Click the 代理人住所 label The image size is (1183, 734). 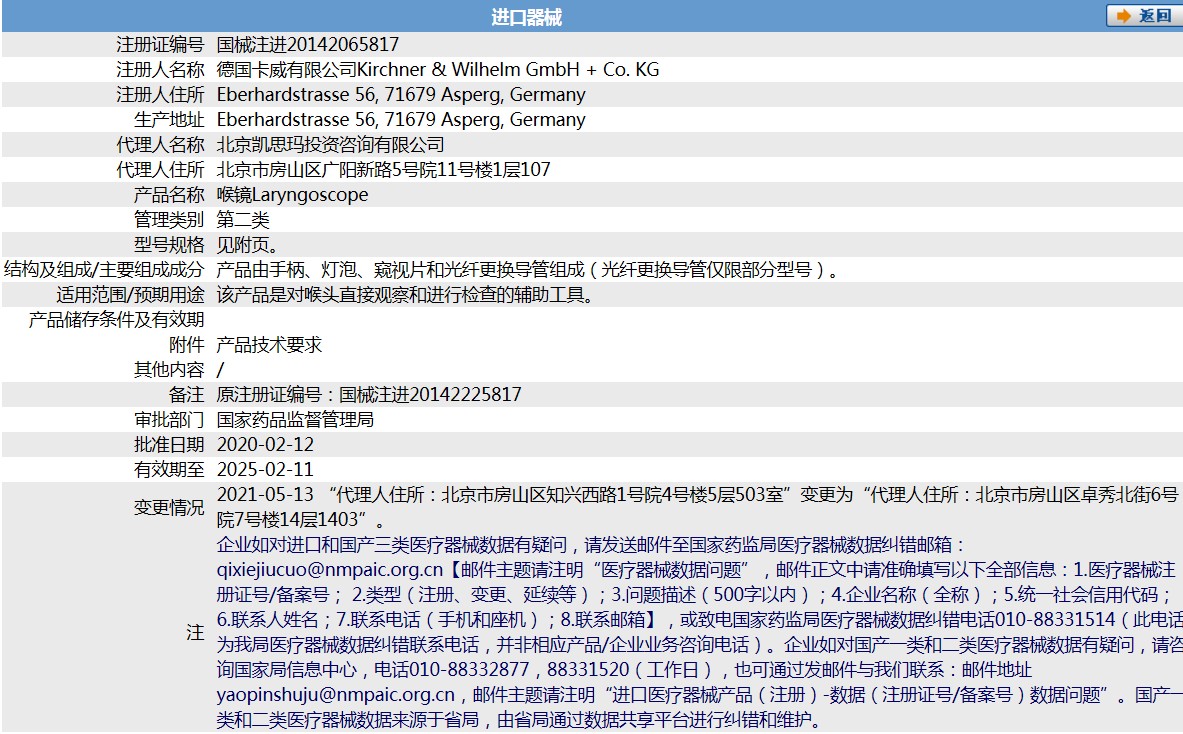(160, 170)
